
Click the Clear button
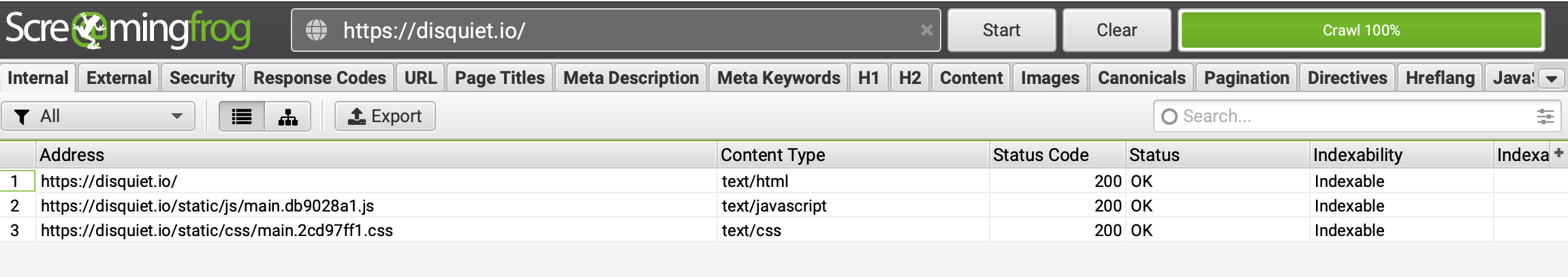[1116, 30]
